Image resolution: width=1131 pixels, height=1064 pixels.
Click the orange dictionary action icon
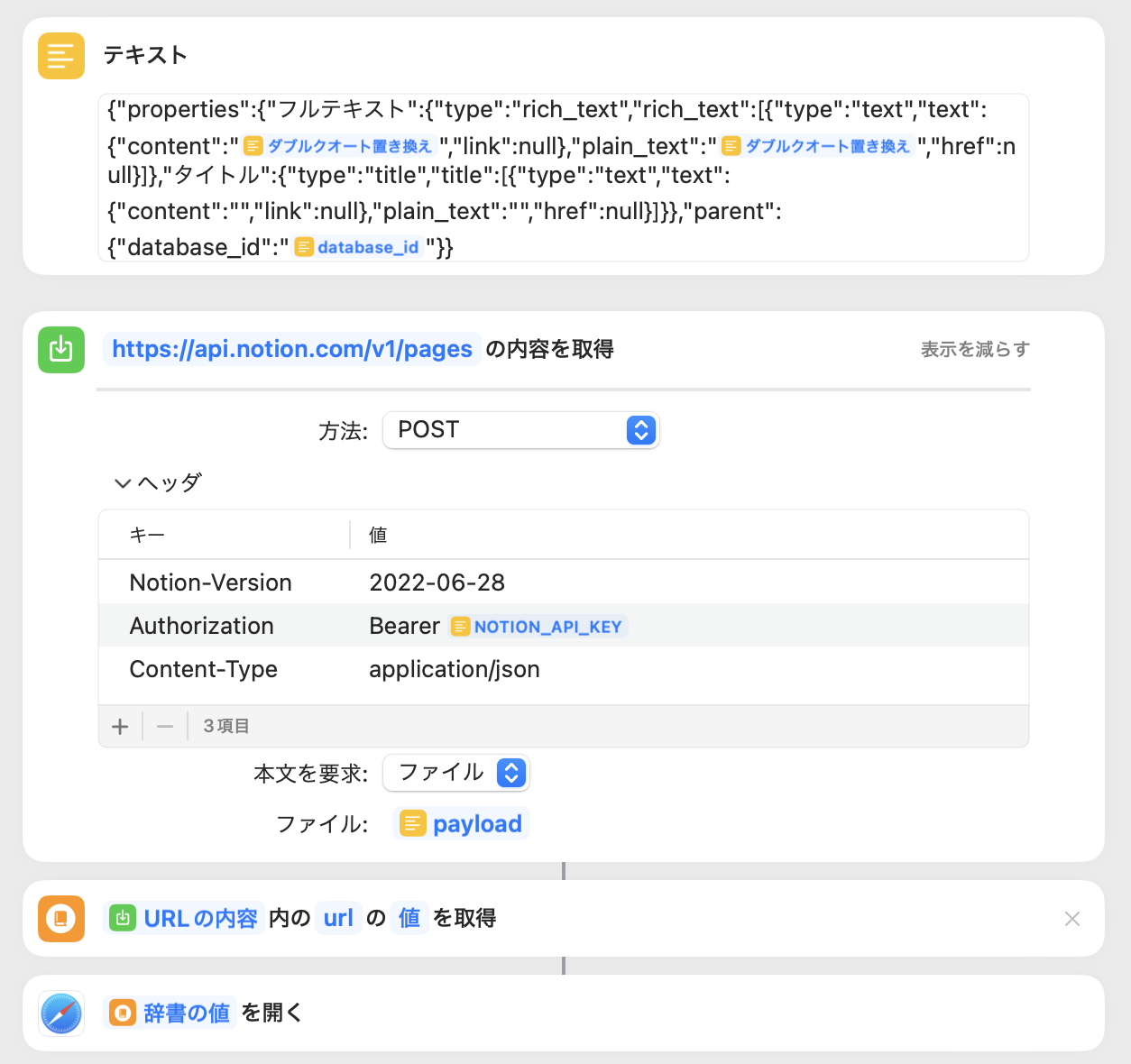click(x=61, y=918)
